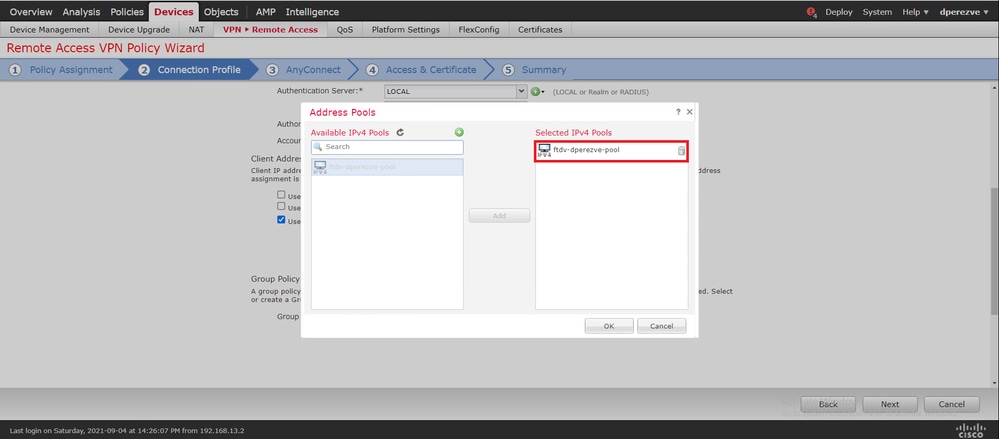
Task: Refresh the Available IPv4 Pools list
Action: (400, 133)
